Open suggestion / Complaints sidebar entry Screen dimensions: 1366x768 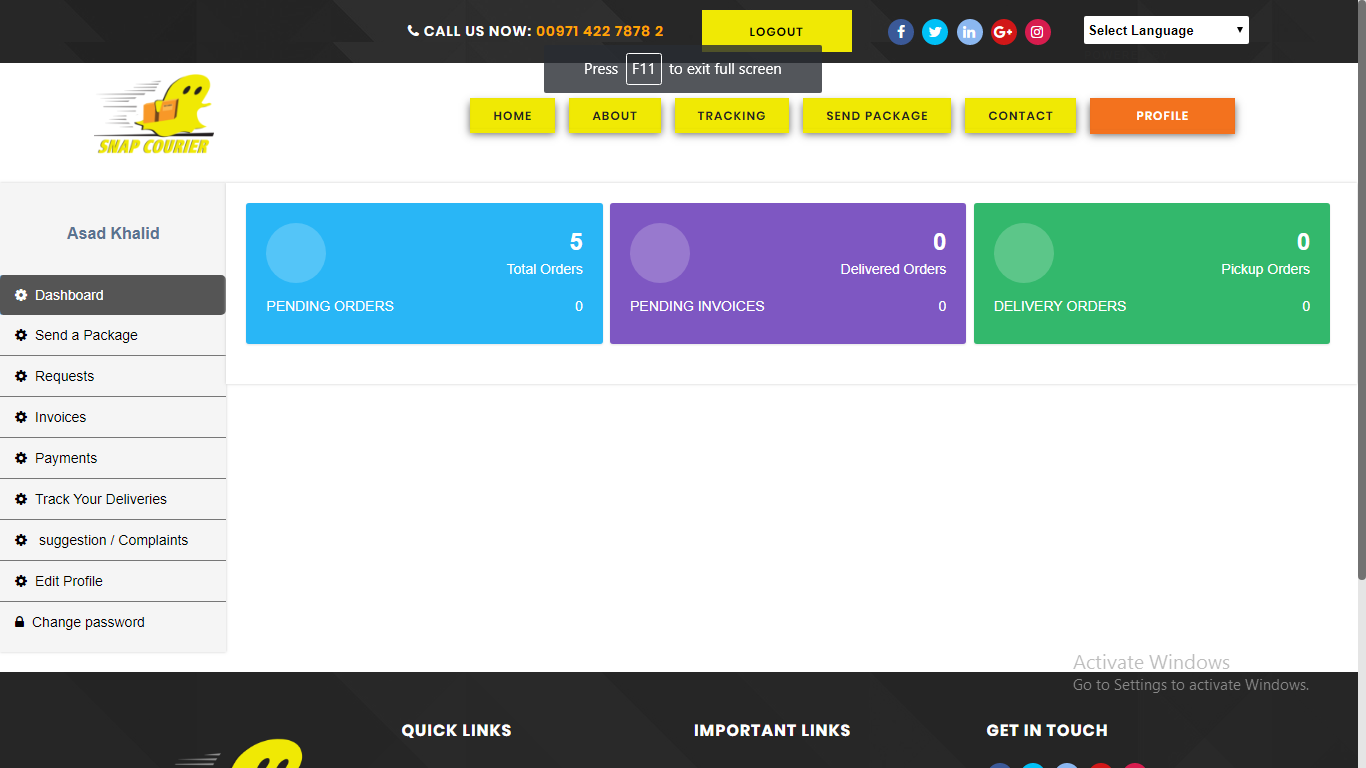coord(113,540)
